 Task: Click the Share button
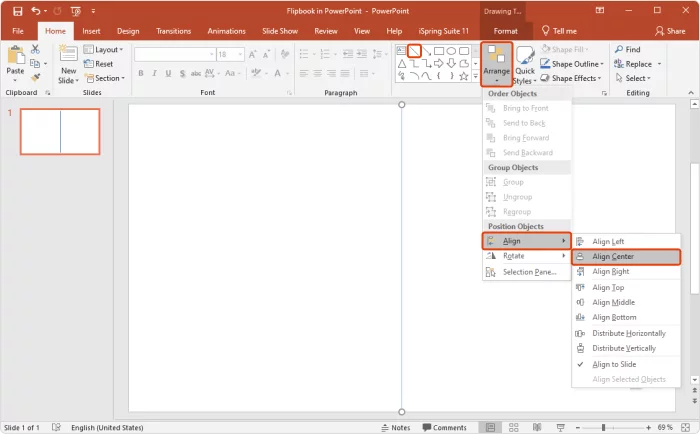click(x=670, y=31)
